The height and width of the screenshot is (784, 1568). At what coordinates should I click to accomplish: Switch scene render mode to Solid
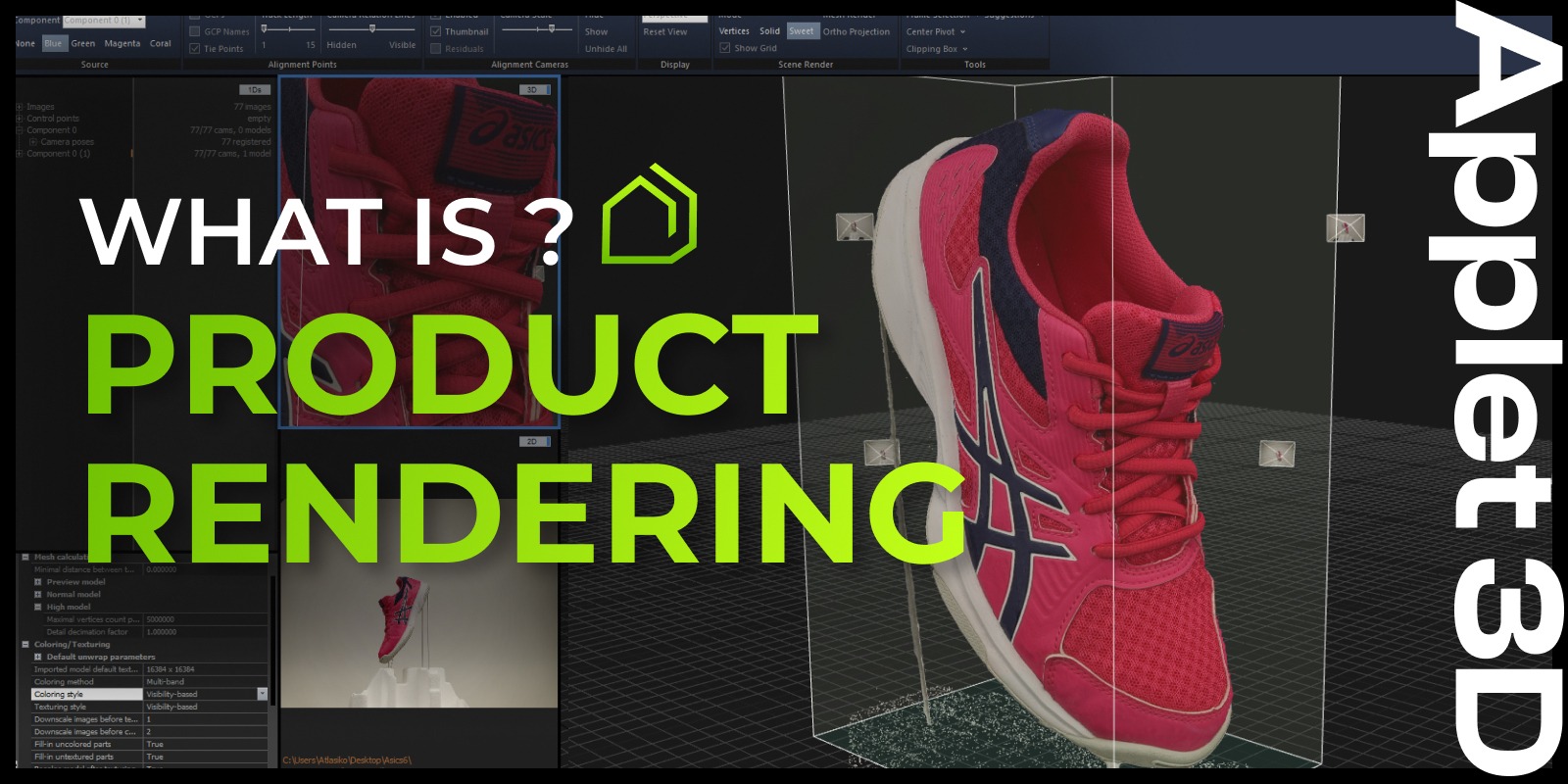(x=770, y=31)
